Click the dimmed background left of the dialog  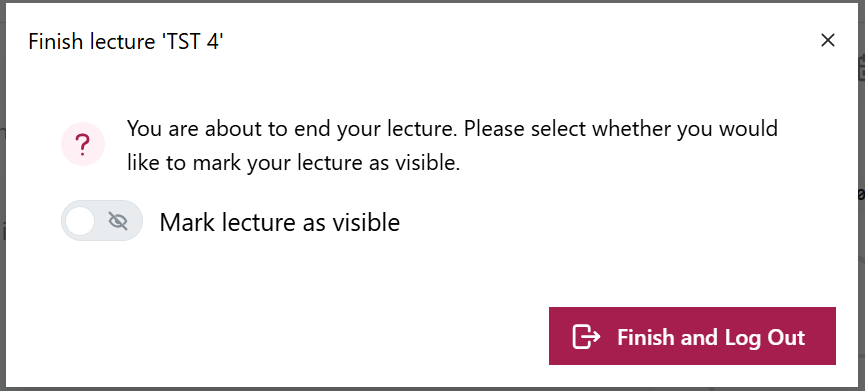[x=3, y=195]
